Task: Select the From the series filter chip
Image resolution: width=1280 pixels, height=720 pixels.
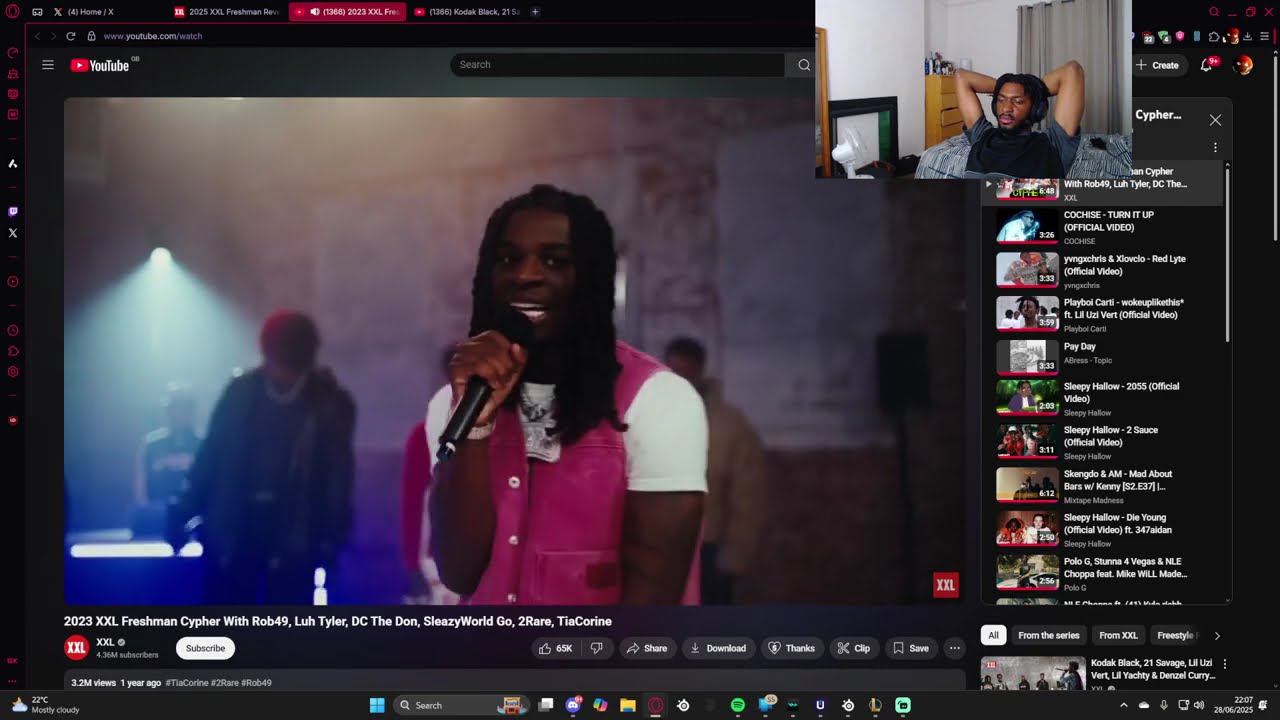Action: click(x=1049, y=636)
